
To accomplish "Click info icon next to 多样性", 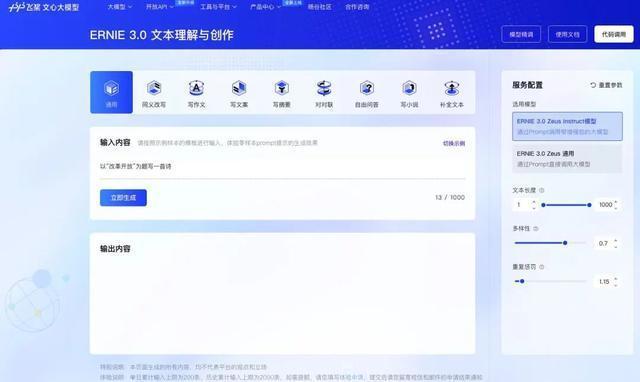I will 536,229.
